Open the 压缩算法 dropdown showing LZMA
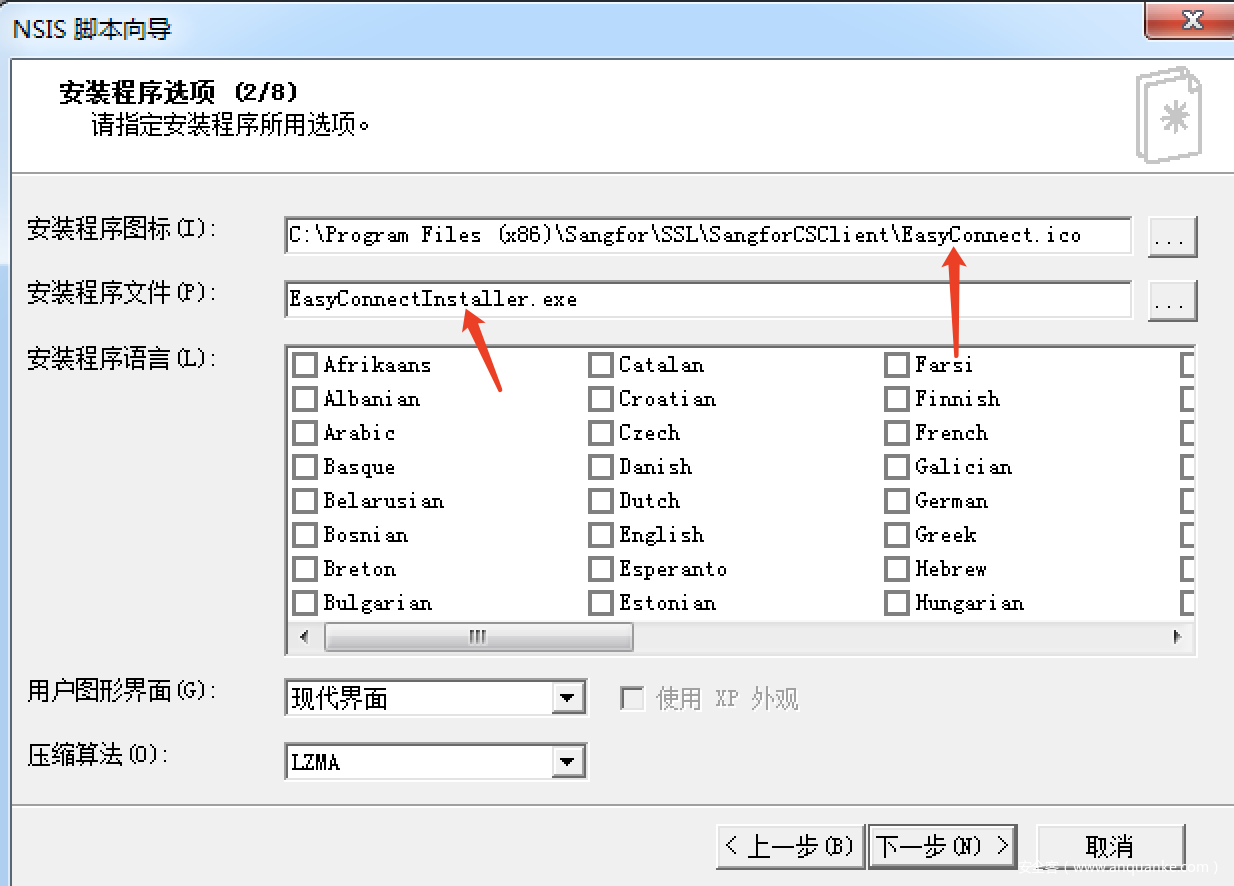 [435, 762]
